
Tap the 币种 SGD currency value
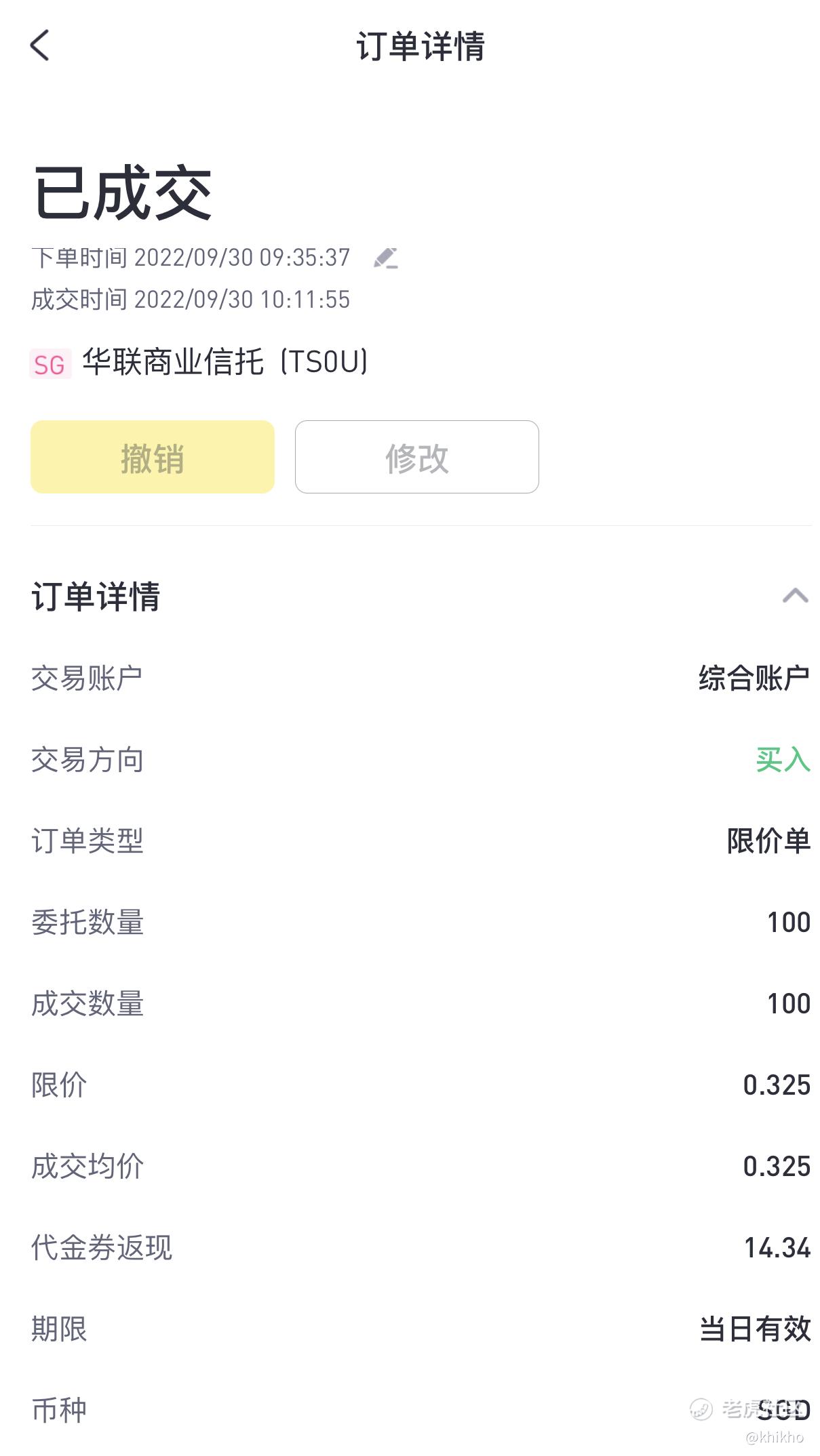[784, 1411]
